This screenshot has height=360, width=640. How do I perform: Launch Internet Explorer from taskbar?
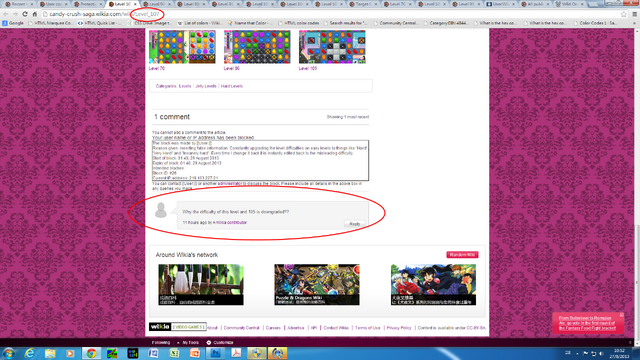coord(29,353)
